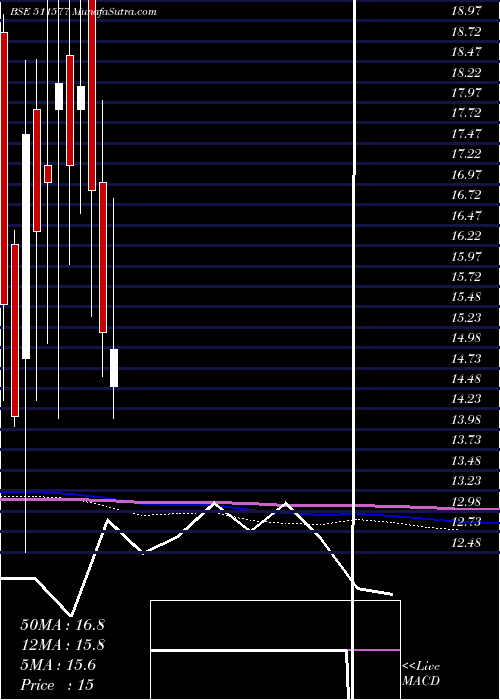Select the 12.73 price value
Screen dimensions: 500x700
click(466, 522)
